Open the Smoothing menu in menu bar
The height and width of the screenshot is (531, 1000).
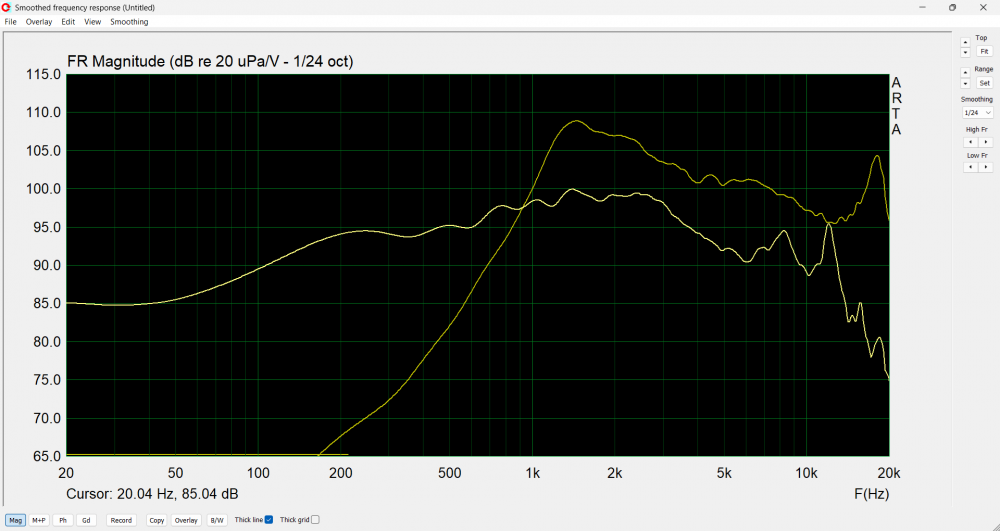coord(129,22)
